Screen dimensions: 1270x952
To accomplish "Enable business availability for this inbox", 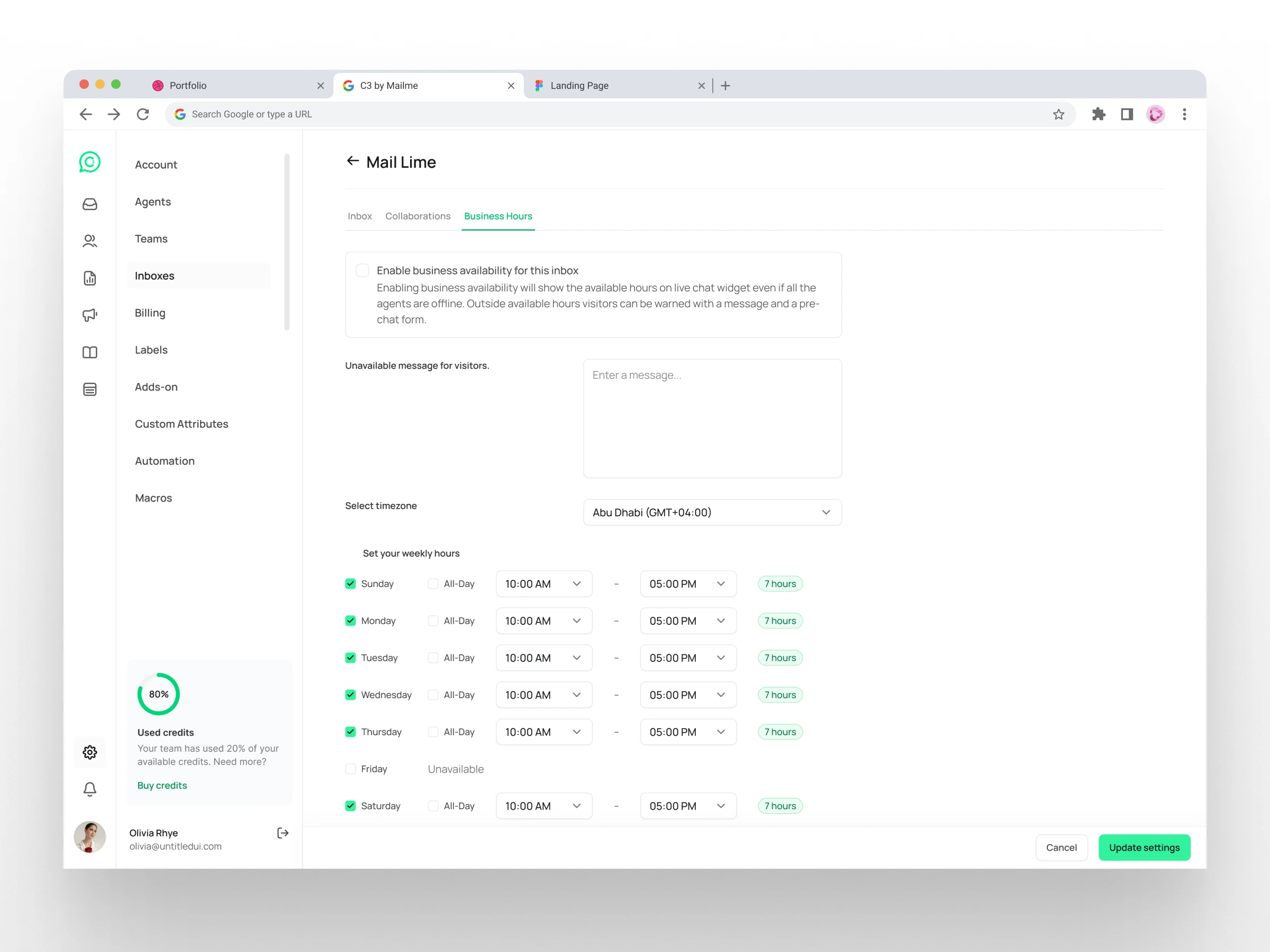I will (x=362, y=270).
